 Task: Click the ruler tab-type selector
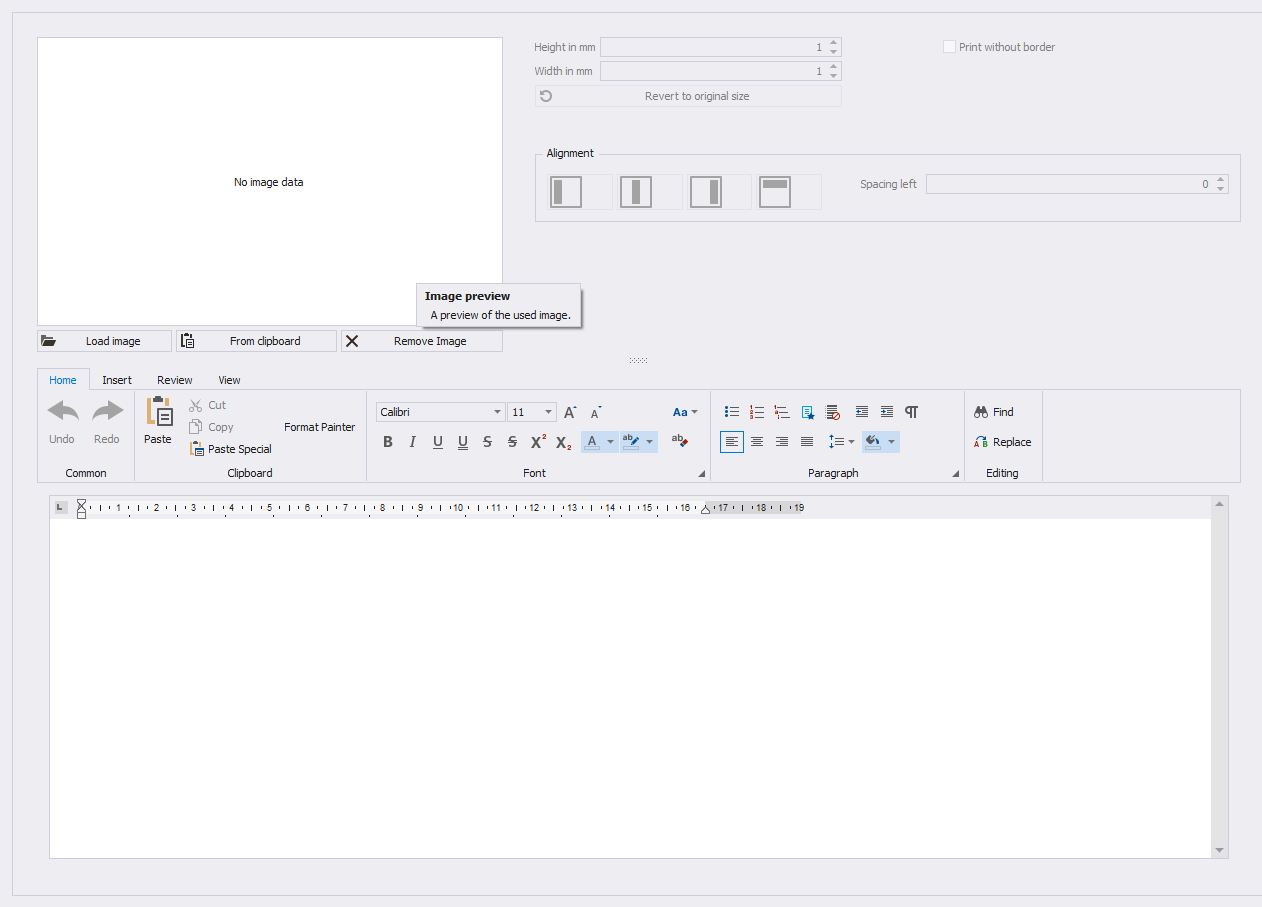(61, 508)
